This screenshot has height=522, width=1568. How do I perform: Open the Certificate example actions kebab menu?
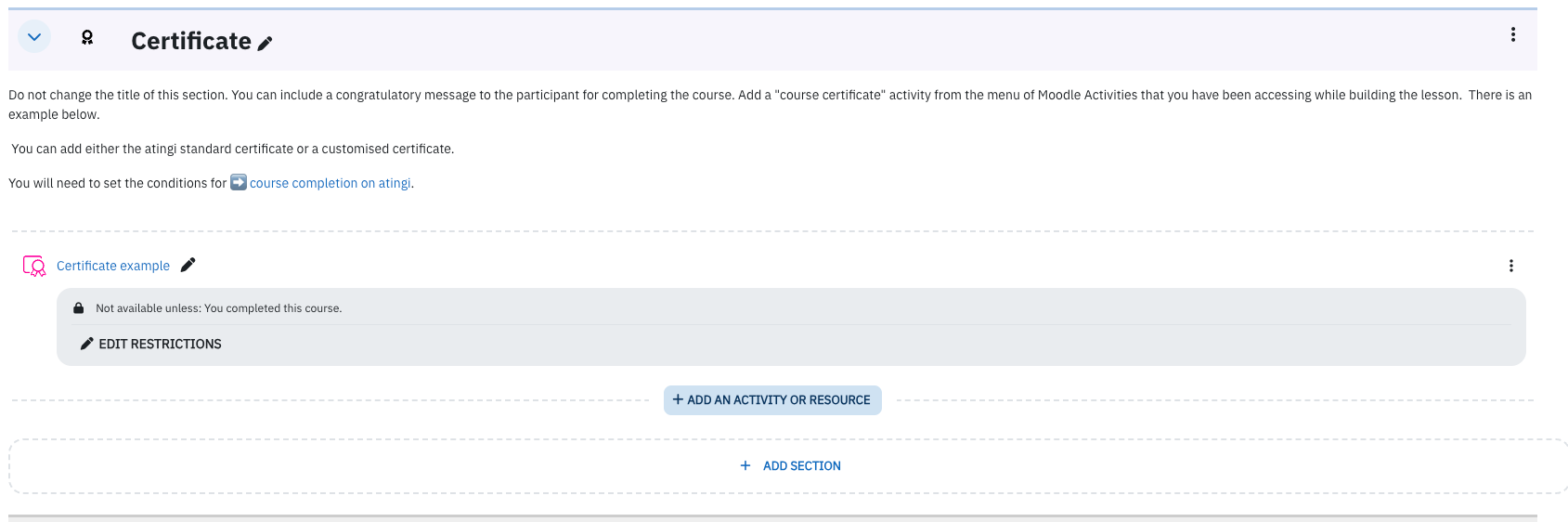click(x=1511, y=266)
